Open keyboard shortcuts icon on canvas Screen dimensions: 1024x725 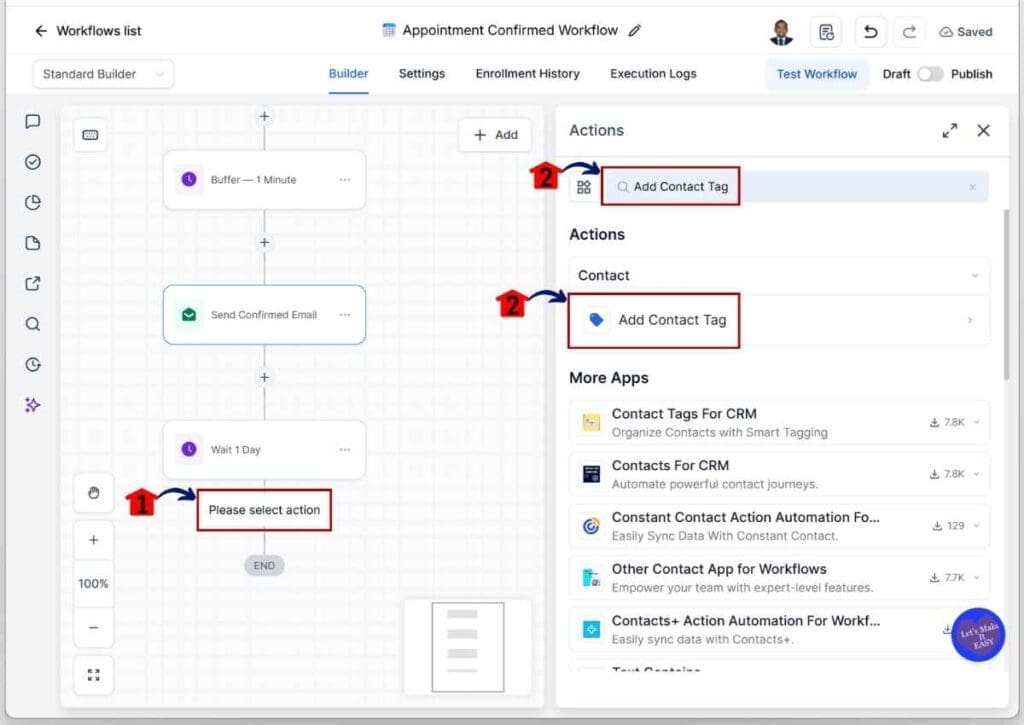click(90, 135)
